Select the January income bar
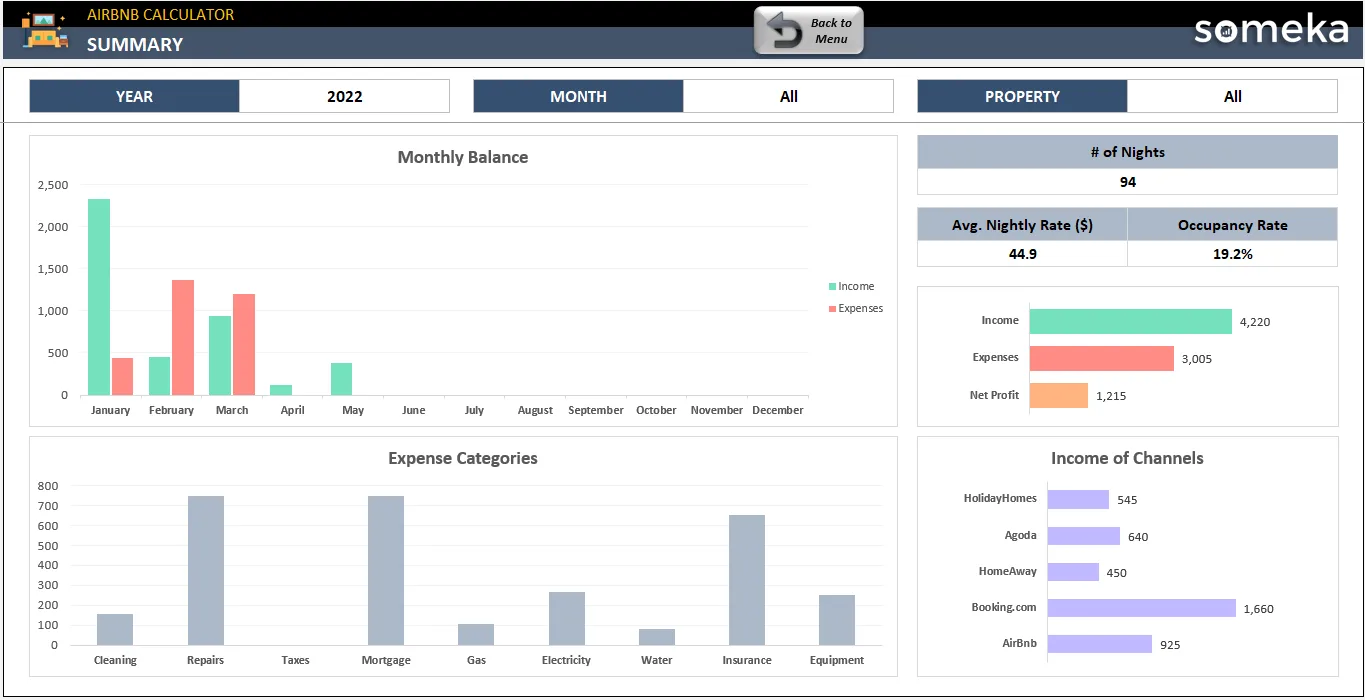Screen dimensions: 1365x700 tap(99, 297)
